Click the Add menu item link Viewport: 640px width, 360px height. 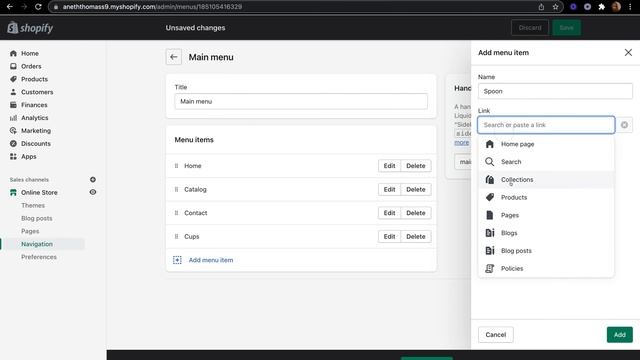[x=211, y=260]
